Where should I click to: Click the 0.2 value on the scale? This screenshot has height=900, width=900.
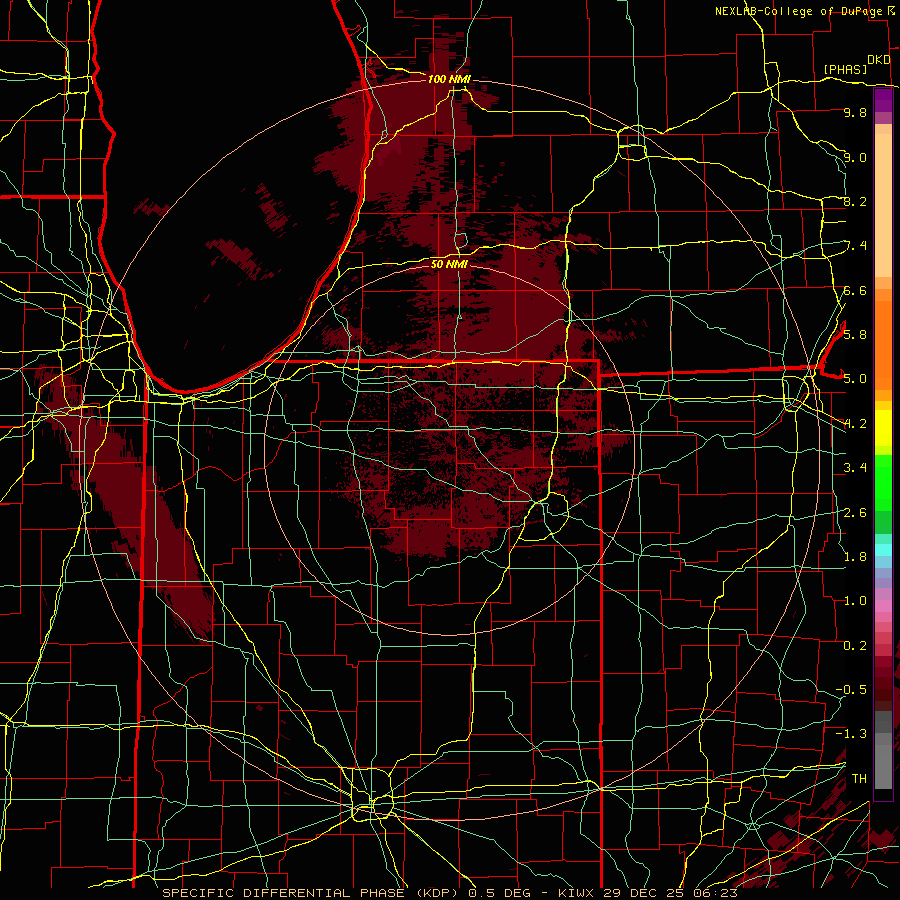point(855,646)
